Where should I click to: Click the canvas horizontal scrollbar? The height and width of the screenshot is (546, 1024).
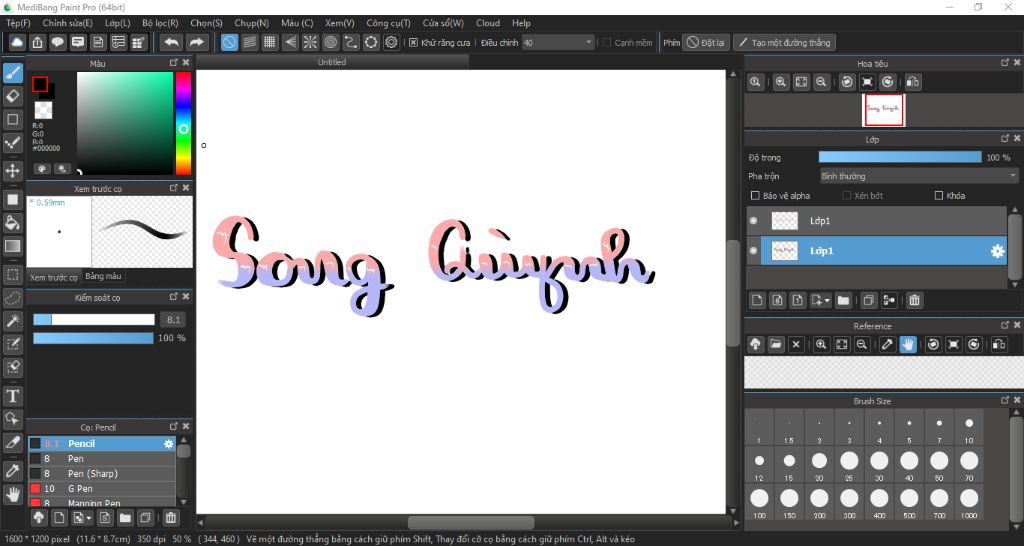[x=470, y=522]
